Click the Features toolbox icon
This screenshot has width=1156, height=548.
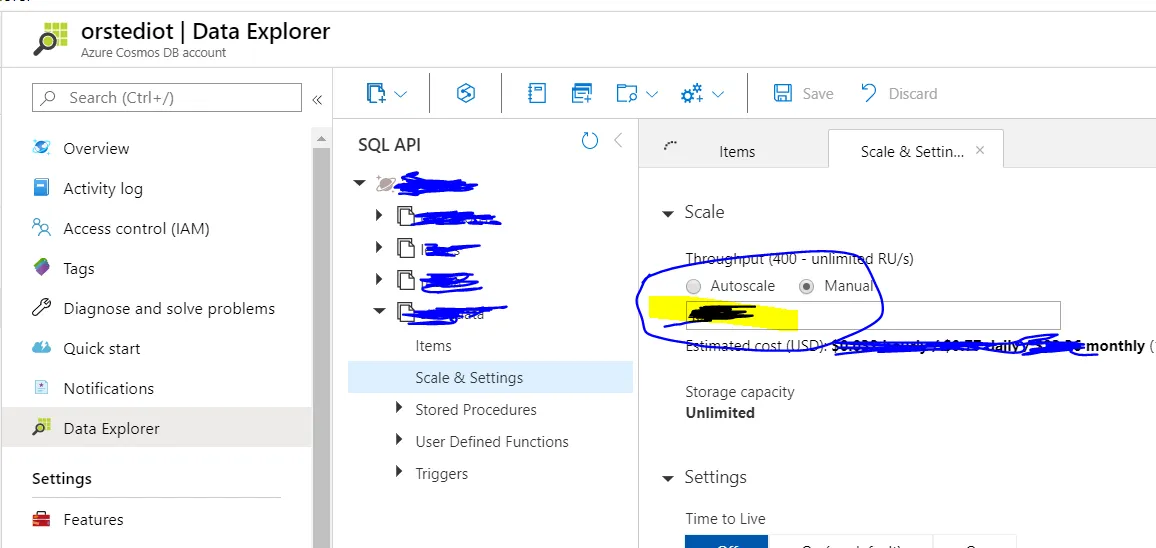41,519
